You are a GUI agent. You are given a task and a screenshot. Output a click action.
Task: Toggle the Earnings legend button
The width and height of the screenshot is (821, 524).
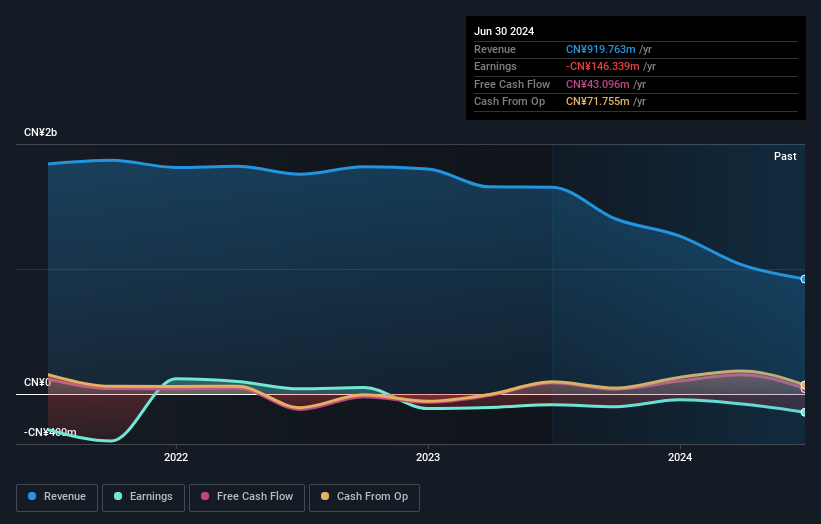(x=143, y=497)
